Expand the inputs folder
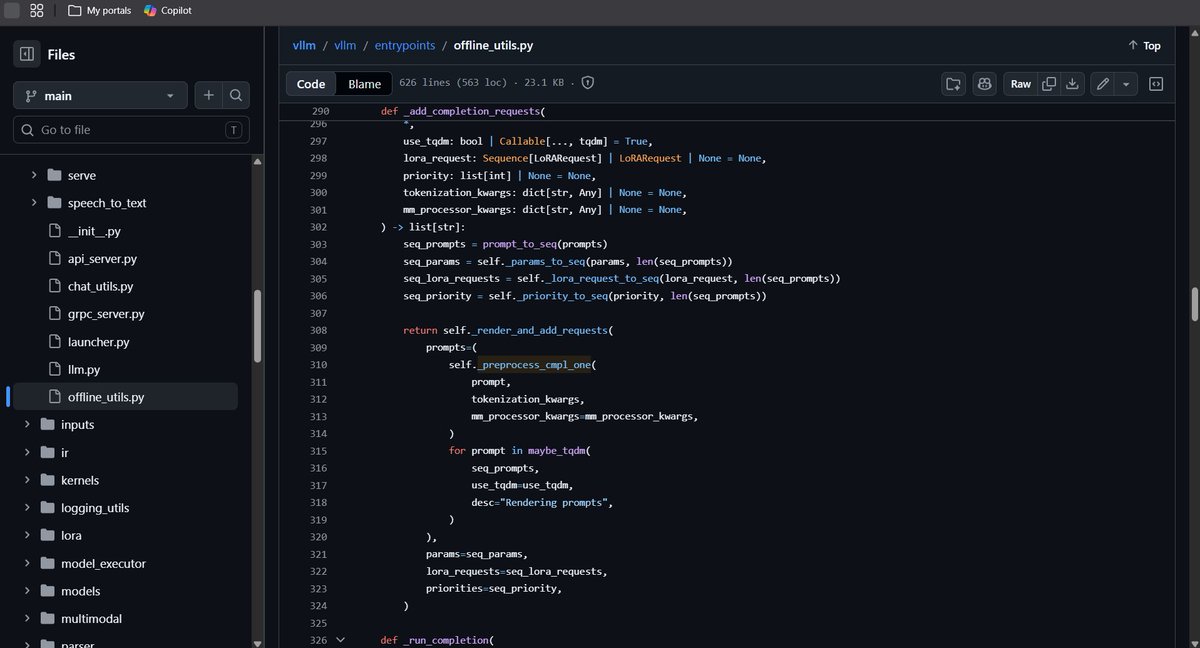This screenshot has height=648, width=1200. (x=27, y=424)
